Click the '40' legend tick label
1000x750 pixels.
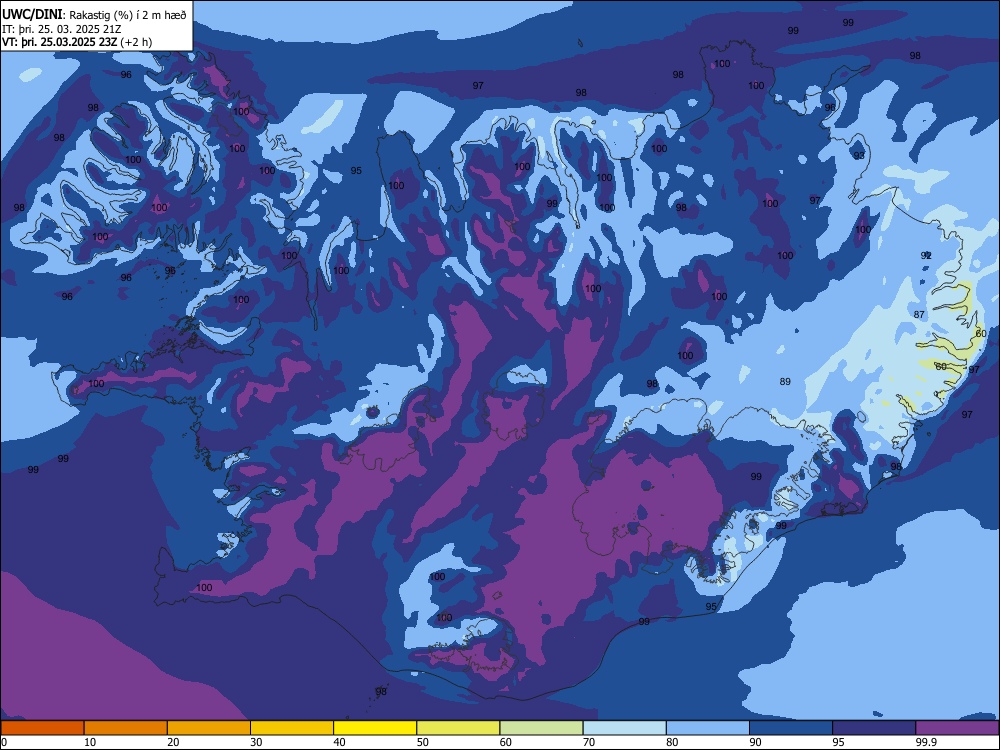[x=339, y=742]
